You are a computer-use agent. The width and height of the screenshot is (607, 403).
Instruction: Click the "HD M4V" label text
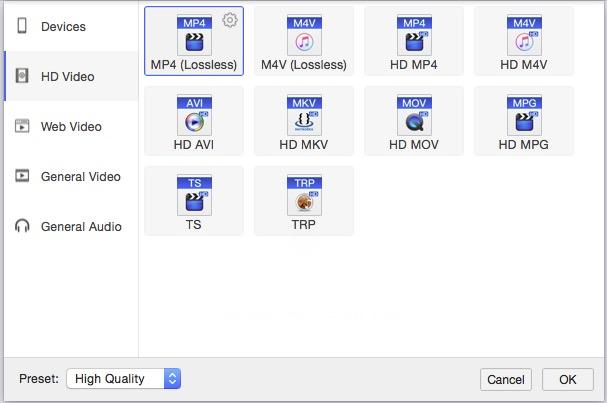[524, 65]
